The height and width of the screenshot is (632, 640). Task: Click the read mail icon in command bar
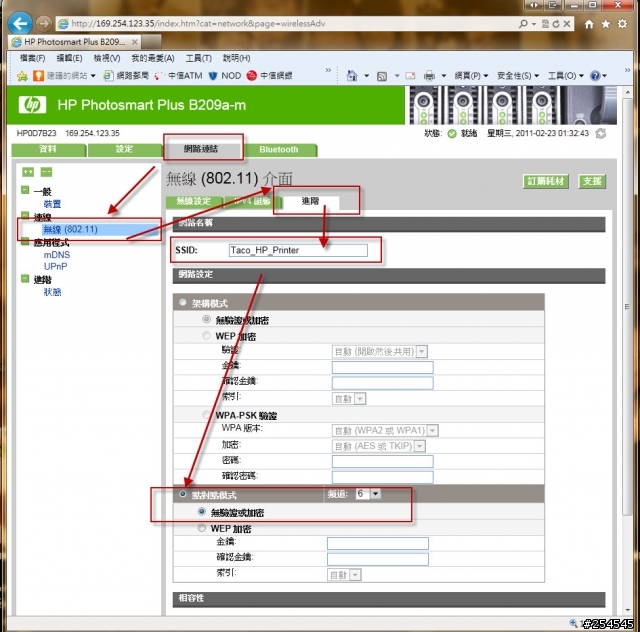point(410,76)
